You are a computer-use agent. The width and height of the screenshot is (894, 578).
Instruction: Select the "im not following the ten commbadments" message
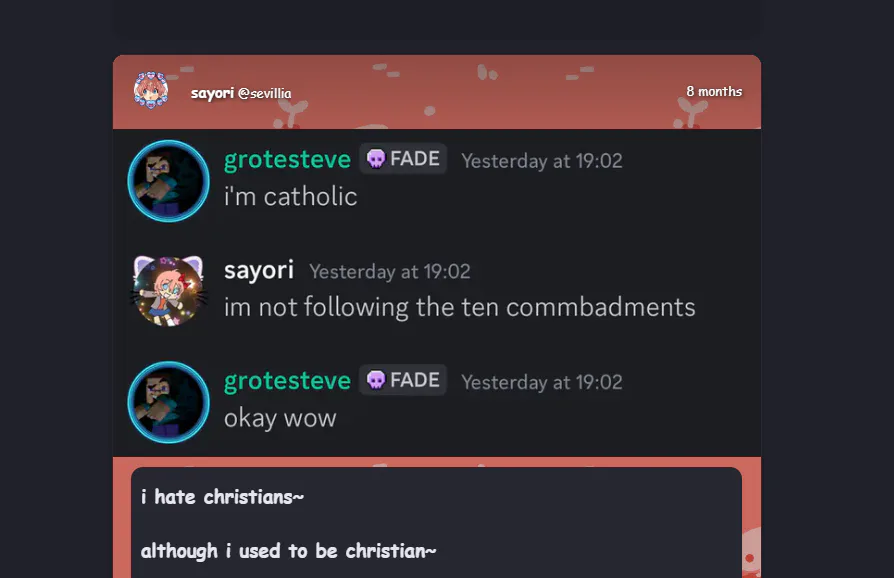[460, 307]
